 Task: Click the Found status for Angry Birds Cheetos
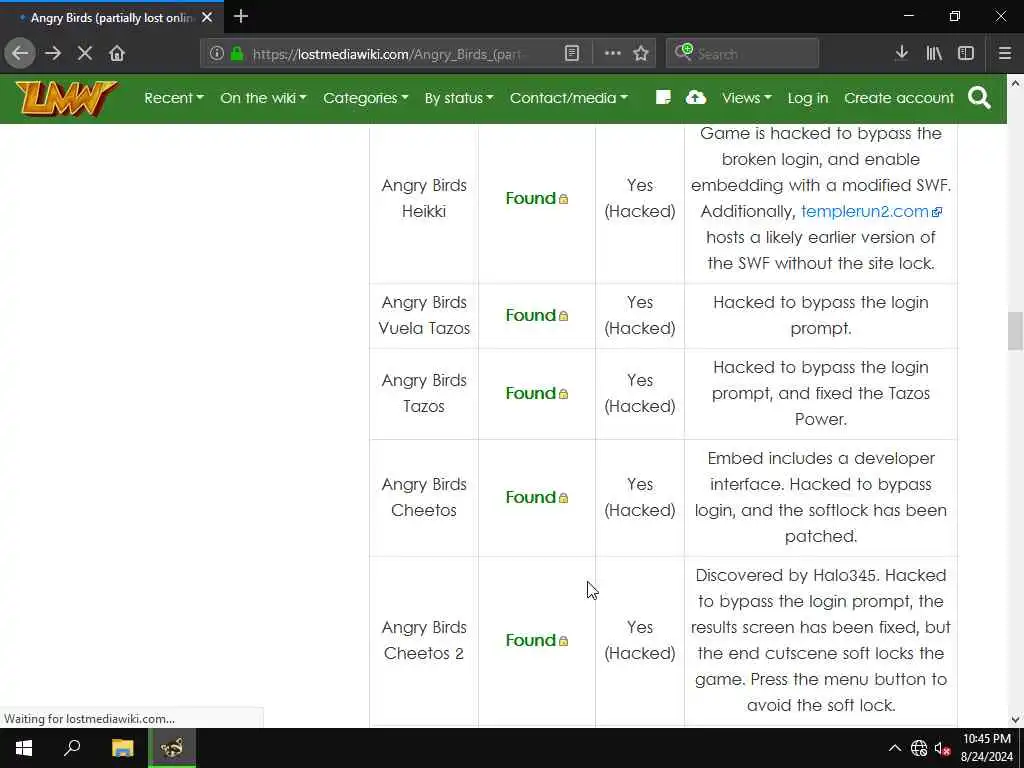point(530,498)
